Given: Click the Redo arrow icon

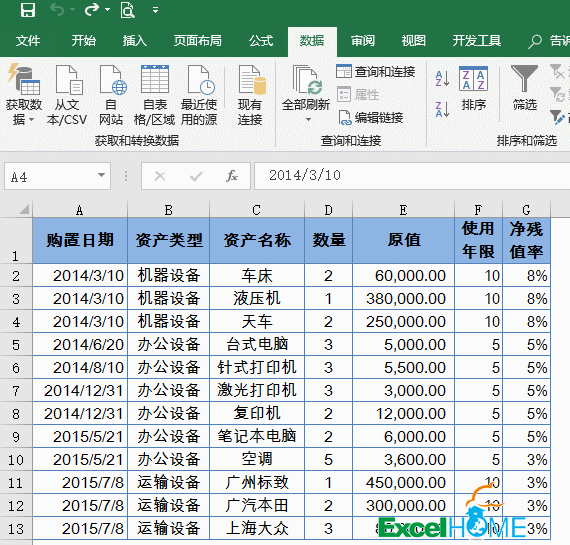Looking at the screenshot, I should point(92,10).
